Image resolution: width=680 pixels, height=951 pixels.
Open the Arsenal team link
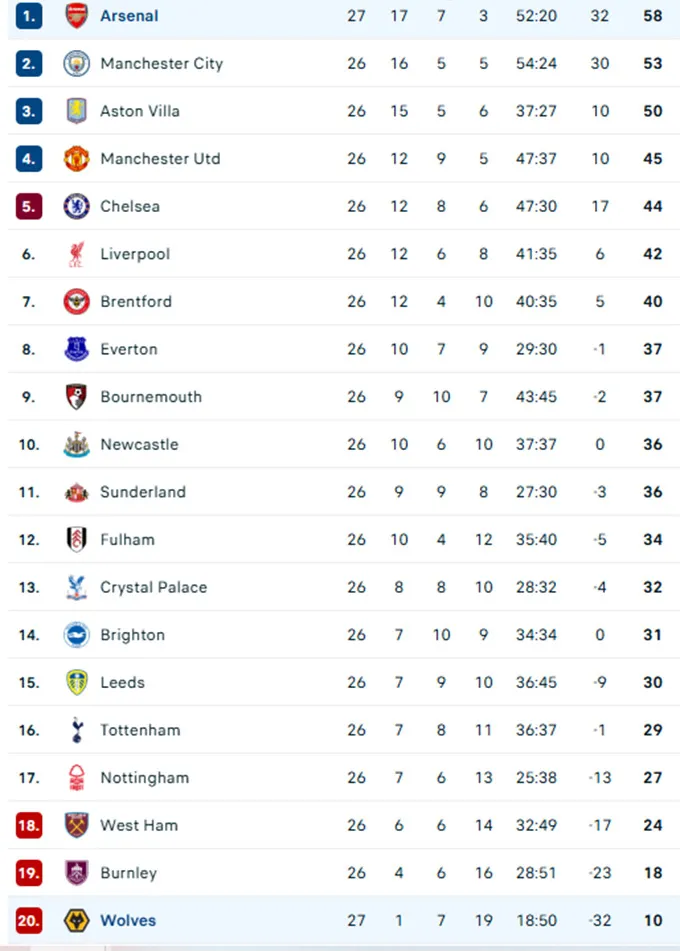129,16
